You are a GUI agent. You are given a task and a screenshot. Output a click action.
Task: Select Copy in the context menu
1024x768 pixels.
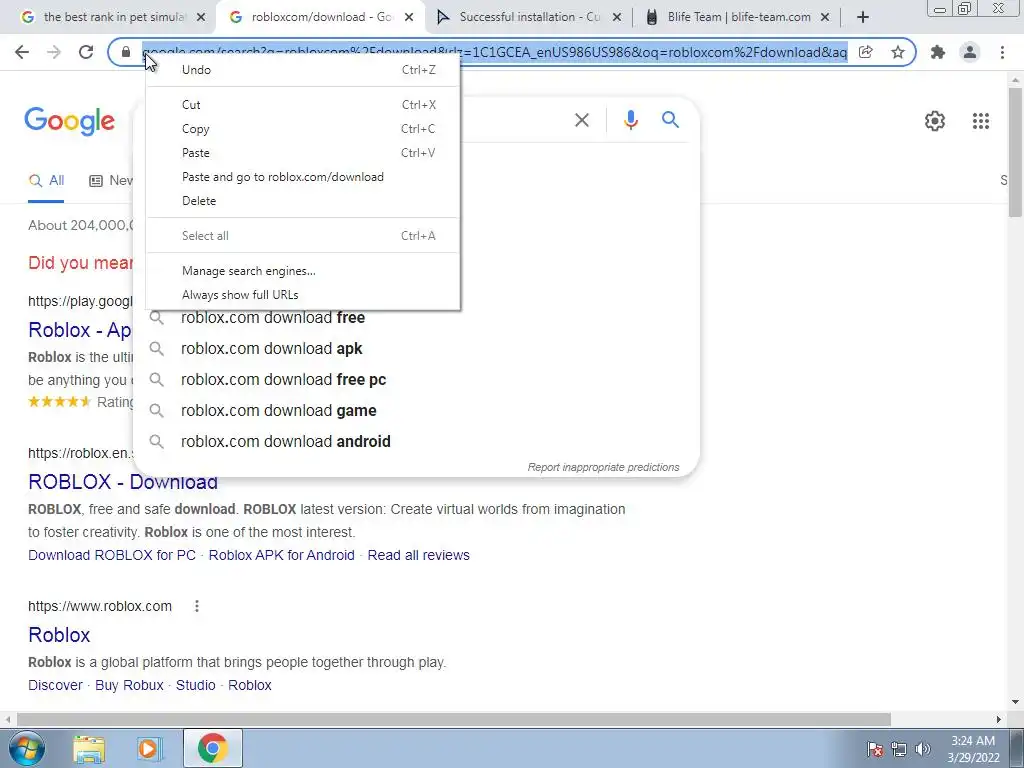tap(303, 129)
